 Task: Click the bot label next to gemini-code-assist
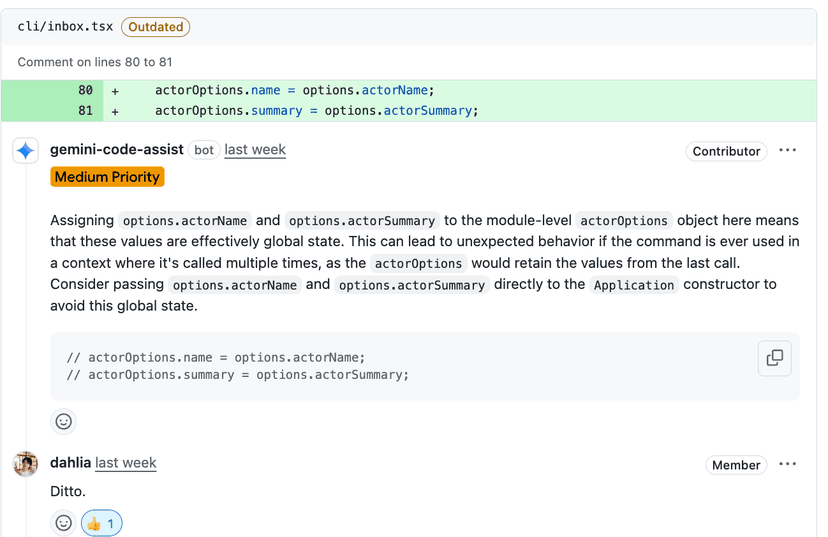click(x=204, y=150)
